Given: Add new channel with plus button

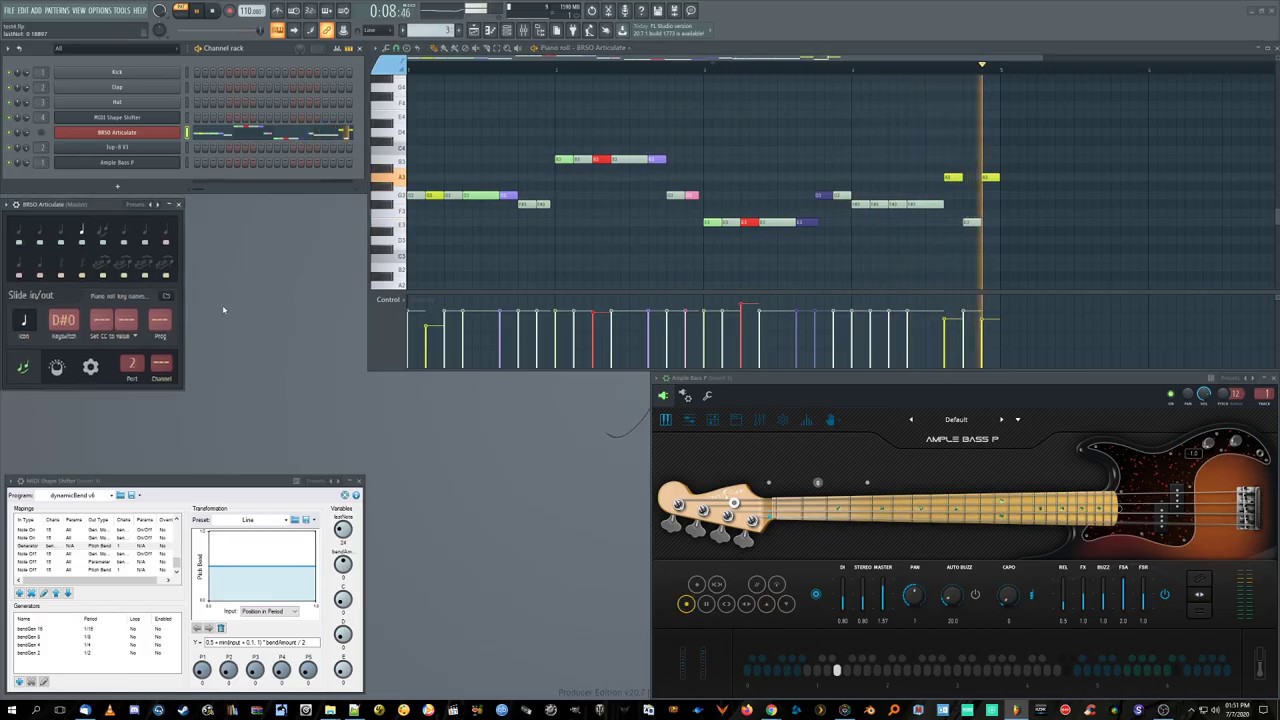Looking at the screenshot, I should pos(117,186).
